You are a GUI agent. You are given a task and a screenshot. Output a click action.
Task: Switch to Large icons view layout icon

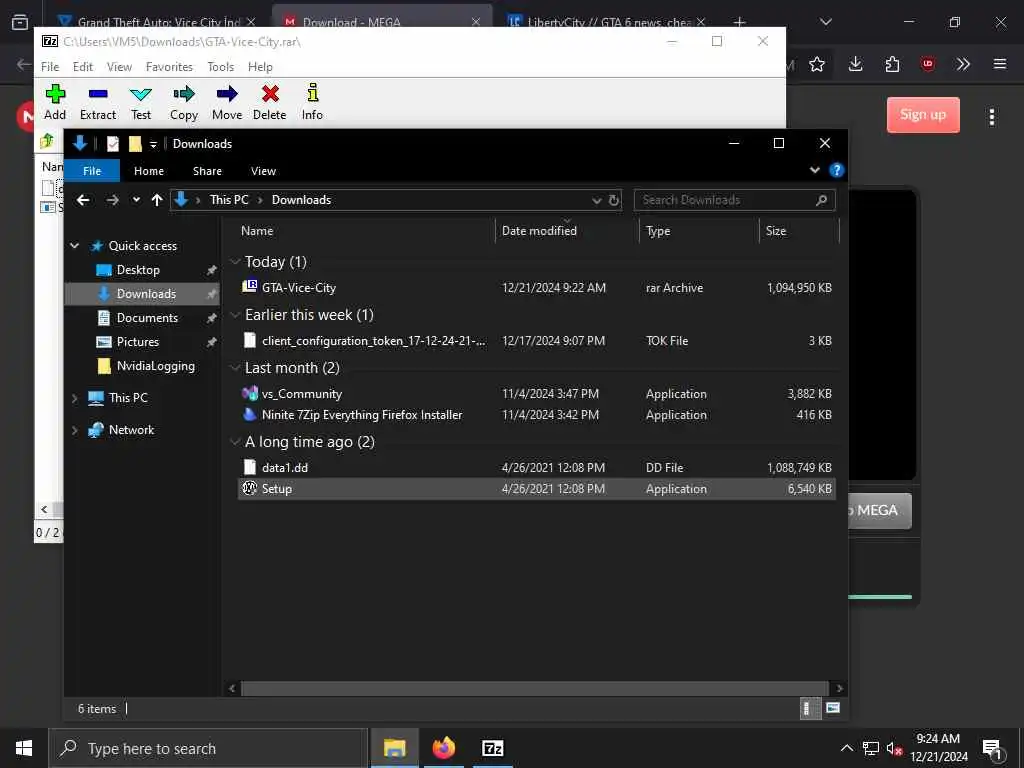point(833,709)
